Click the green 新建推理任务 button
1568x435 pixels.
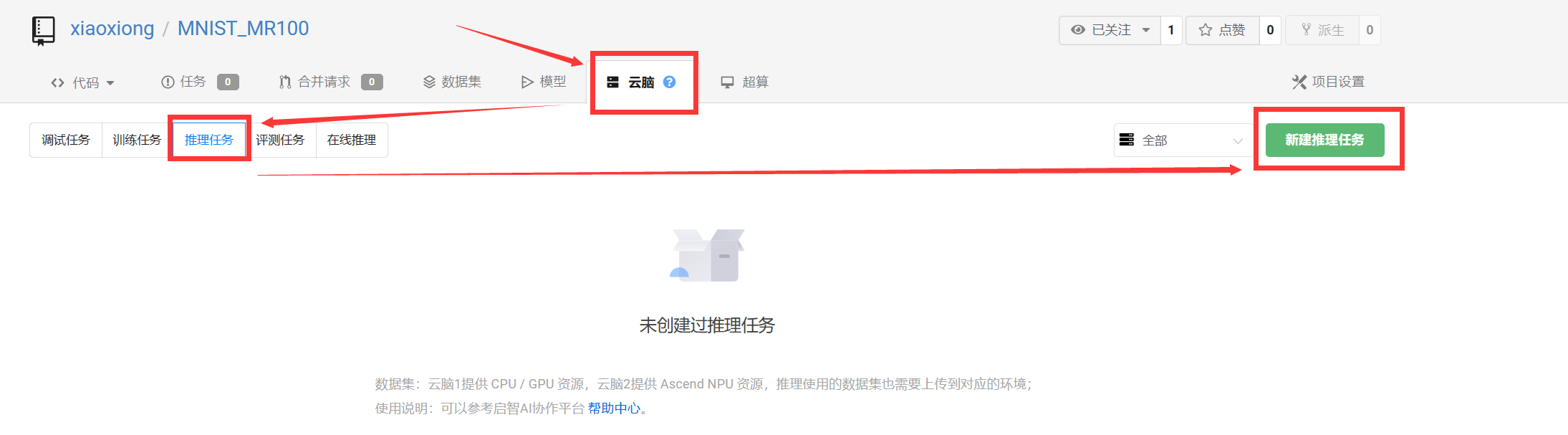[1324, 140]
